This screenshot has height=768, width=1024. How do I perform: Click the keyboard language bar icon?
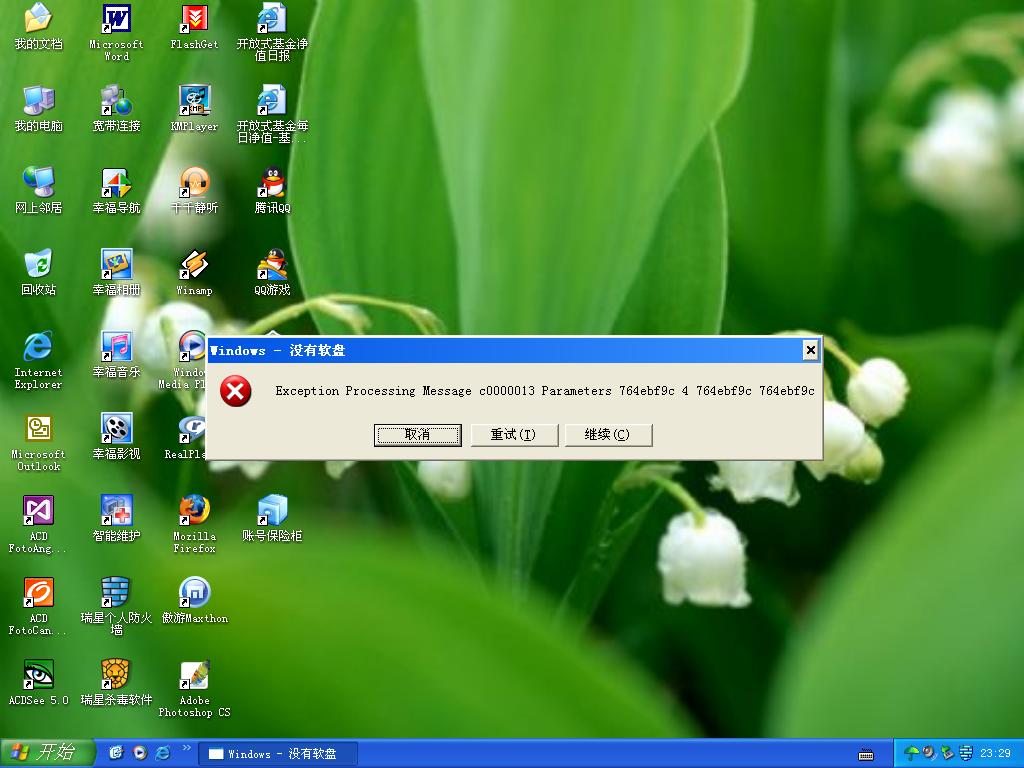866,755
